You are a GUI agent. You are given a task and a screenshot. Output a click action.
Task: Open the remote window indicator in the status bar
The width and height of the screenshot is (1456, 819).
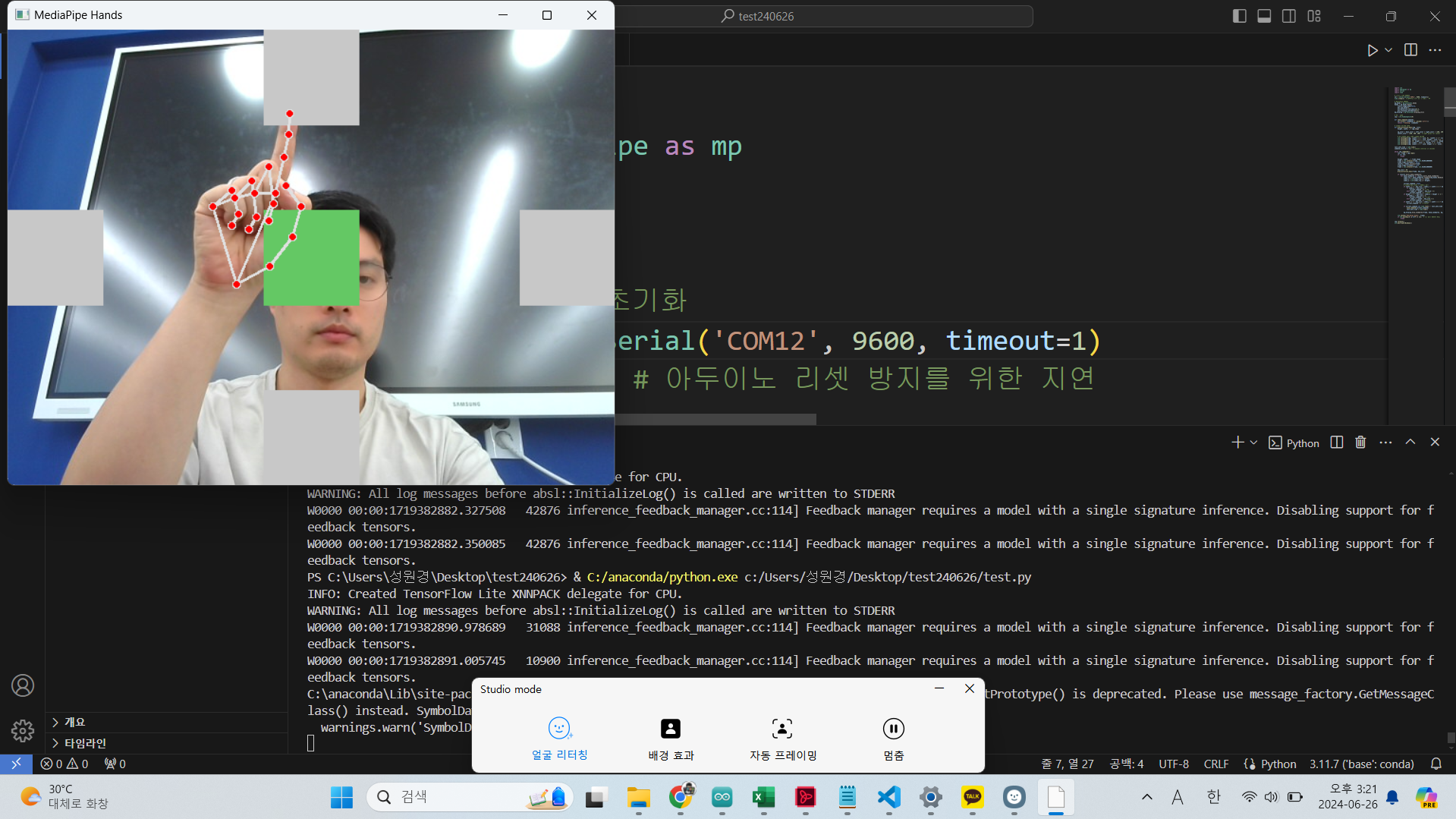click(16, 764)
